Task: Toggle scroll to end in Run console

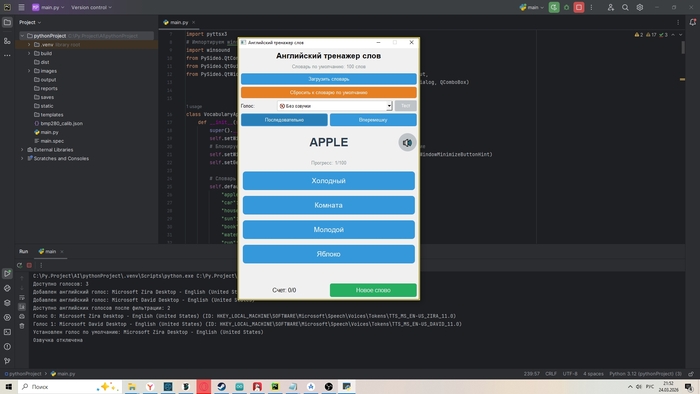Action: point(22,307)
